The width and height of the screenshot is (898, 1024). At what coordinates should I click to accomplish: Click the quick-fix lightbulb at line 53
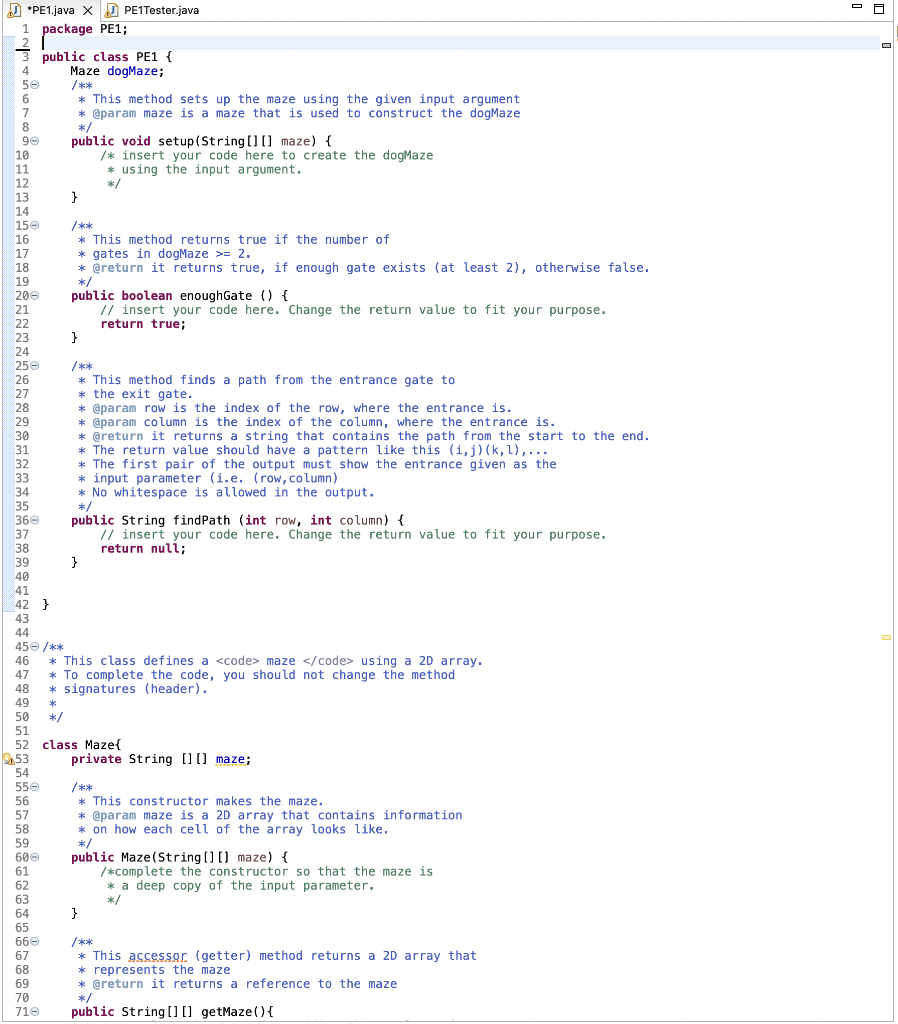pos(6,758)
